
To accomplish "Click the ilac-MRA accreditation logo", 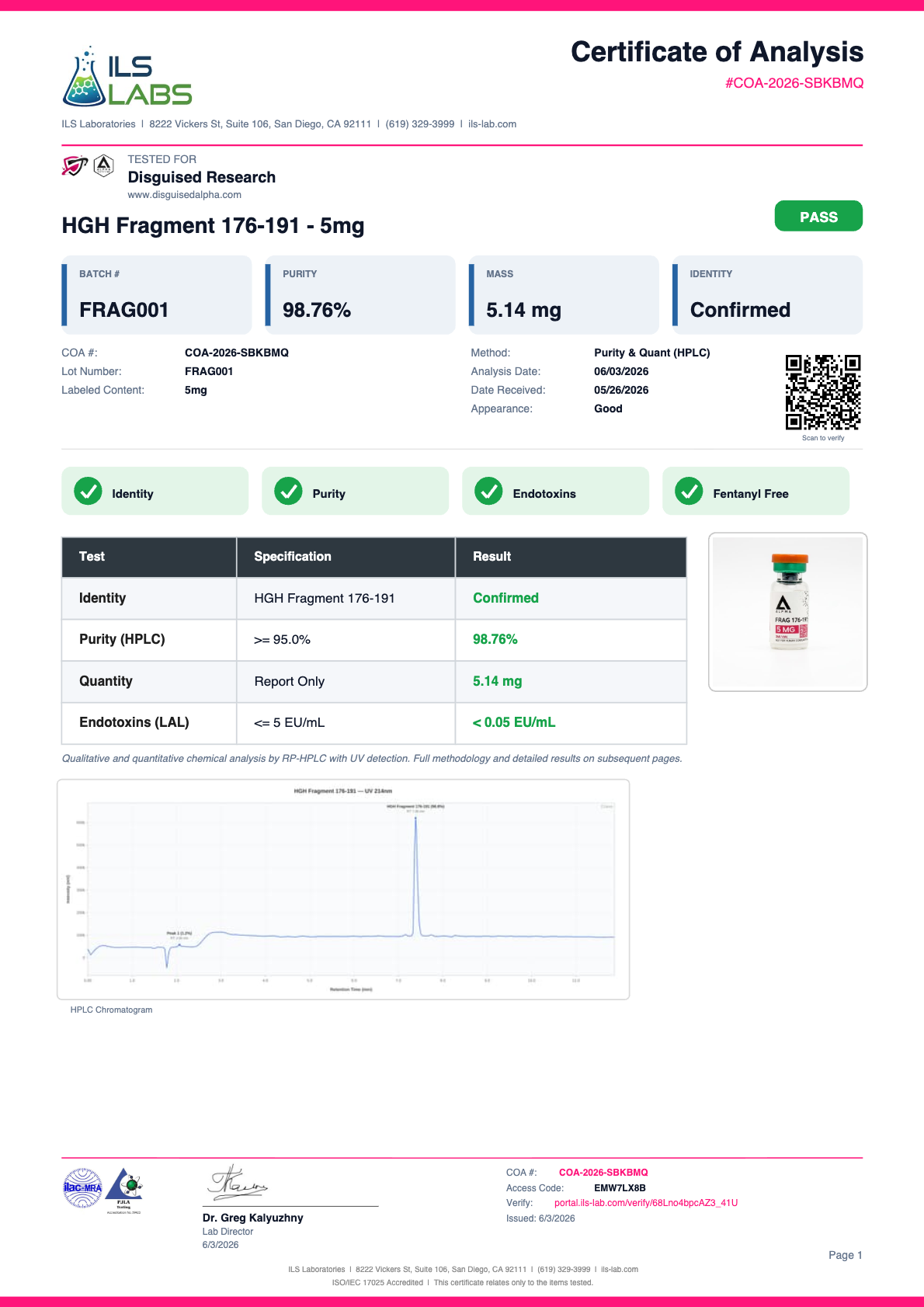I will coord(82,1188).
